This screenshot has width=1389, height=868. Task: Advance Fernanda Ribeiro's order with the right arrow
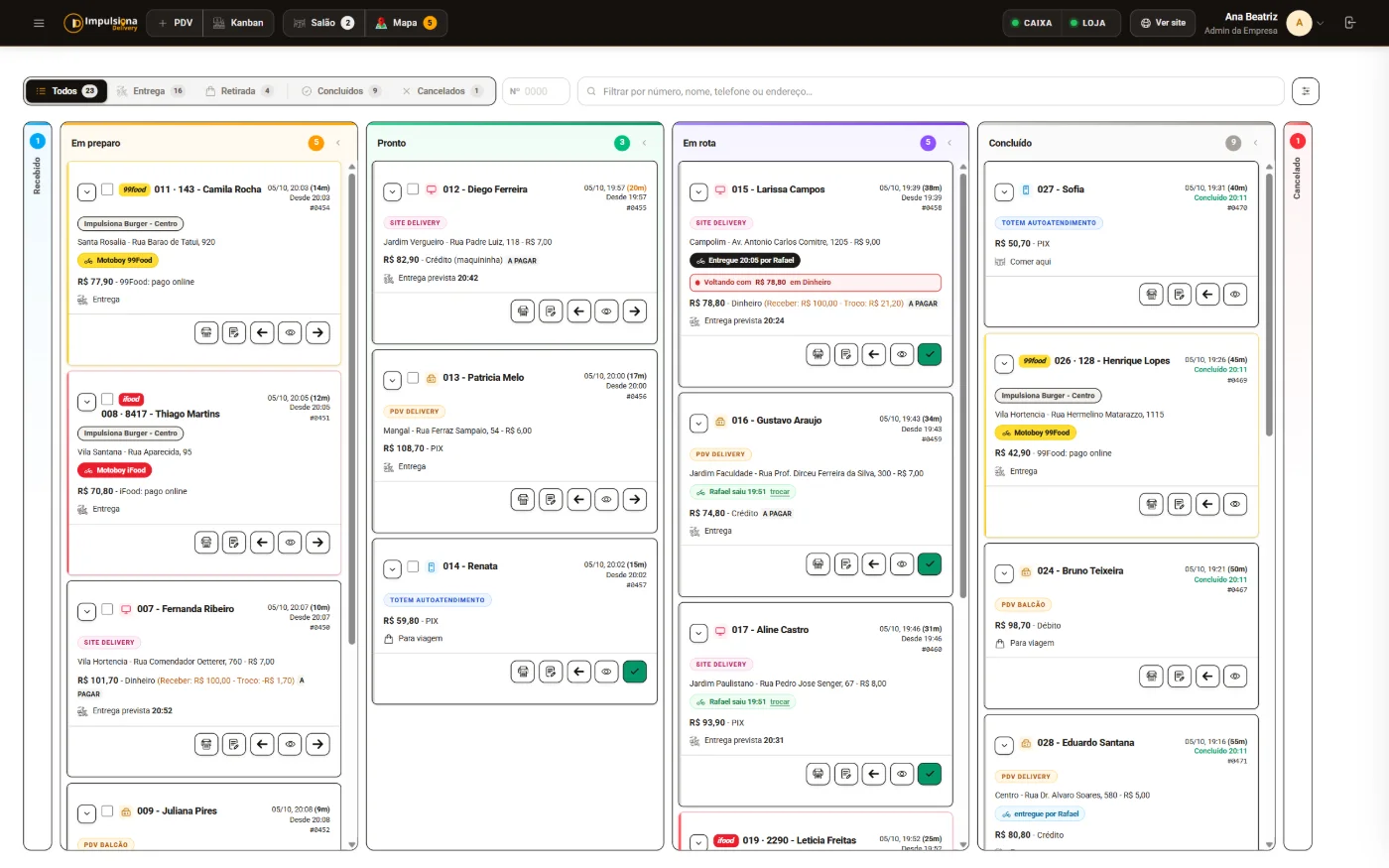(317, 744)
